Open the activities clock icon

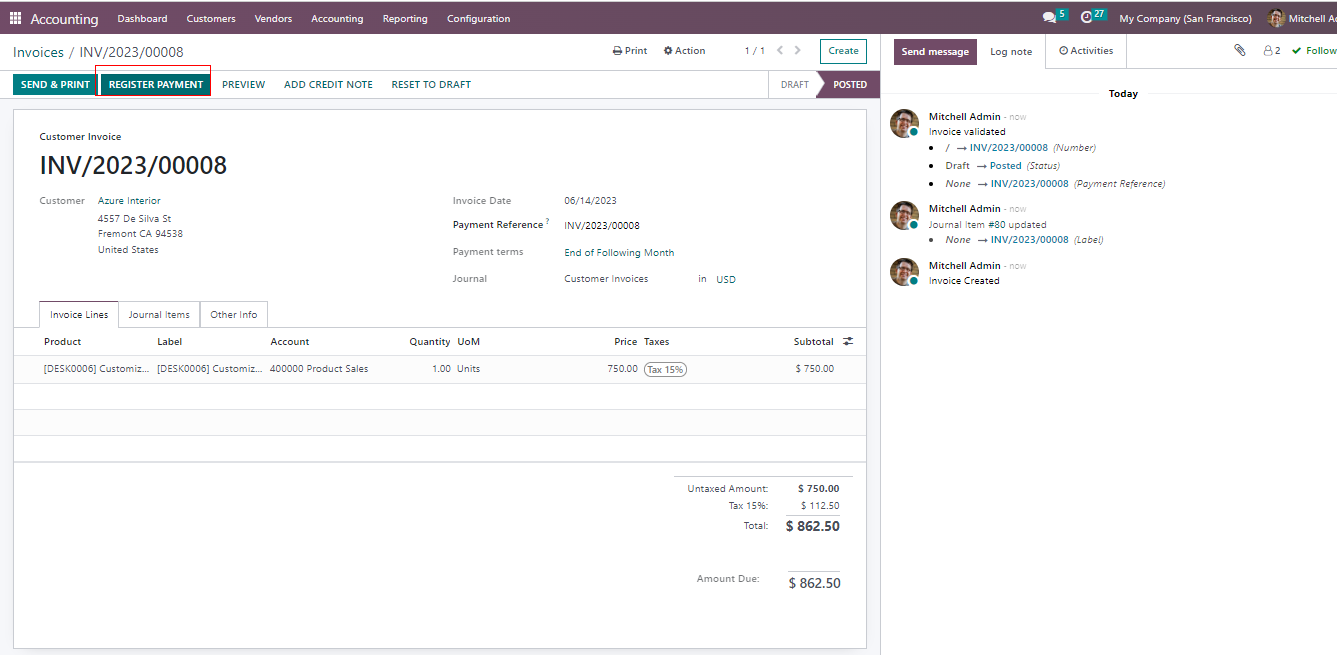click(x=1087, y=17)
